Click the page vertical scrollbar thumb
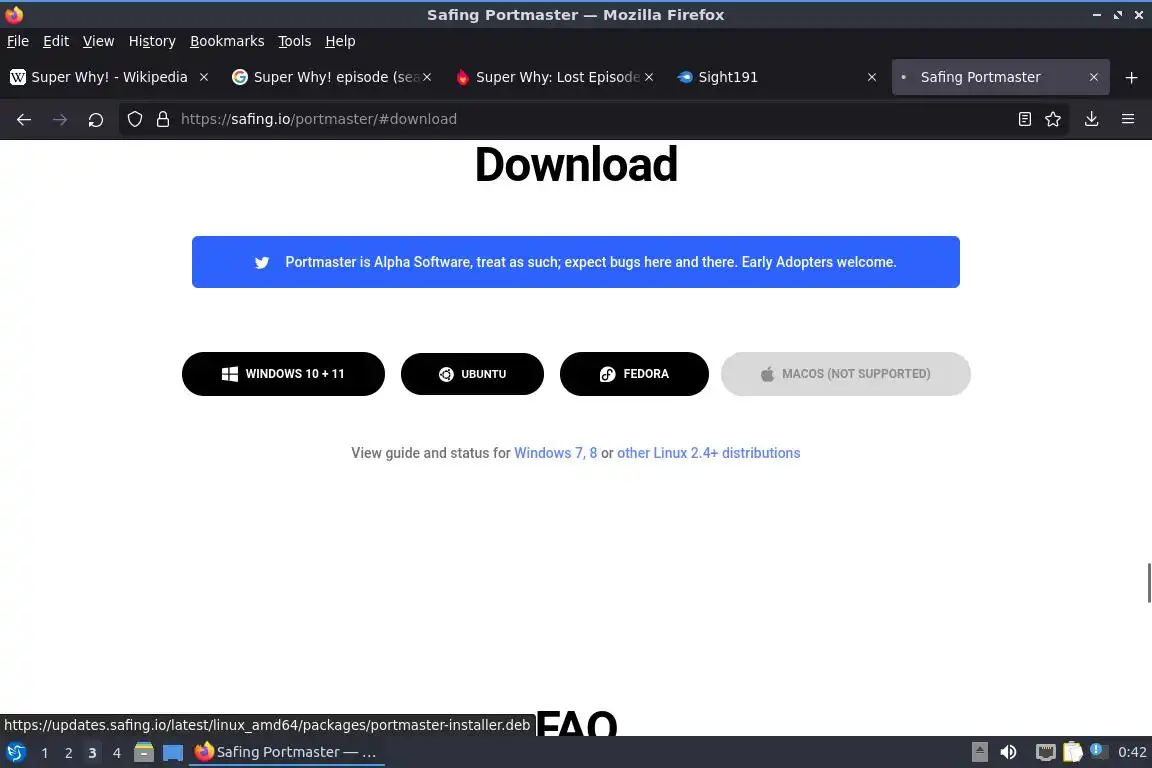This screenshot has width=1152, height=768. point(1148,583)
